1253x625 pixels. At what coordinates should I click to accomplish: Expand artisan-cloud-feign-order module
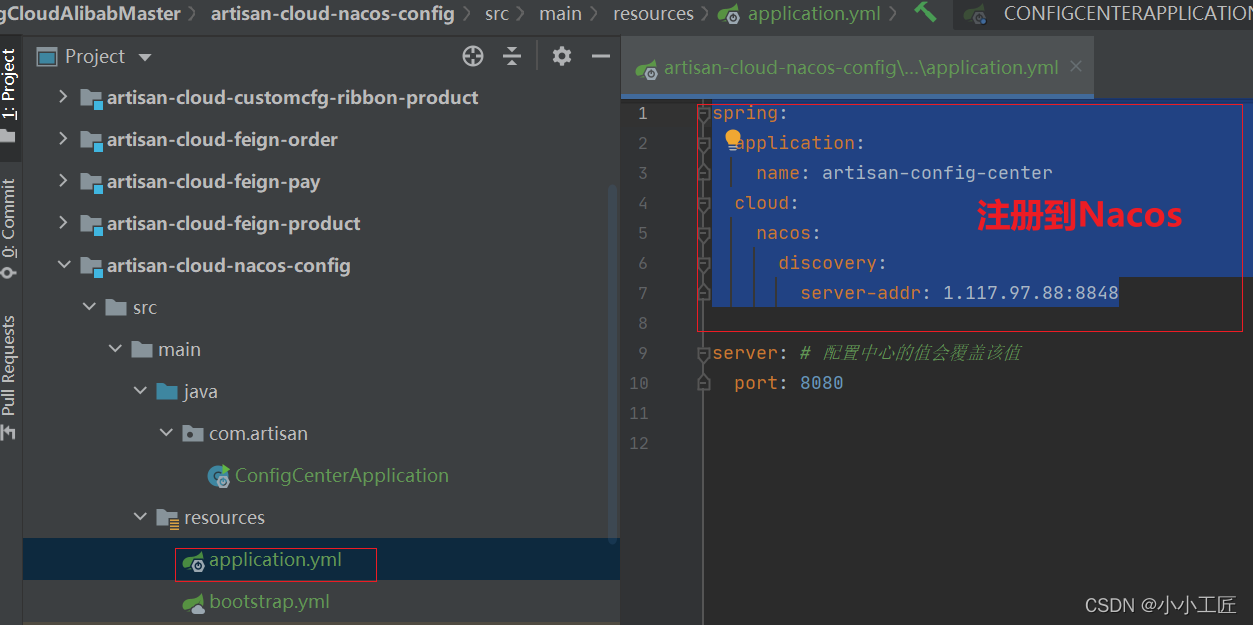63,139
